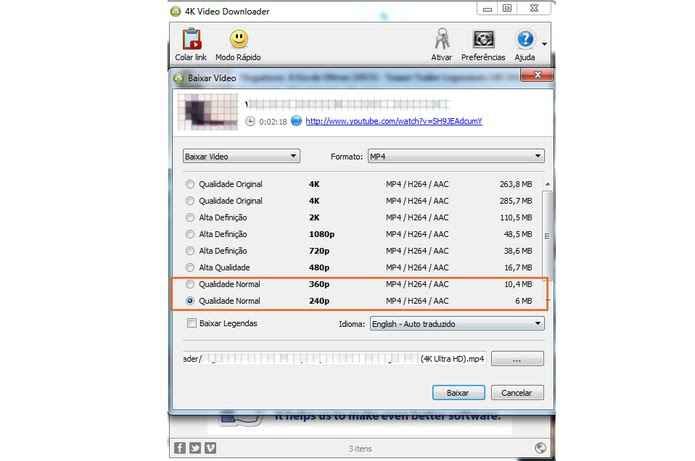Click the Facebook icon in status bar

coord(180,448)
